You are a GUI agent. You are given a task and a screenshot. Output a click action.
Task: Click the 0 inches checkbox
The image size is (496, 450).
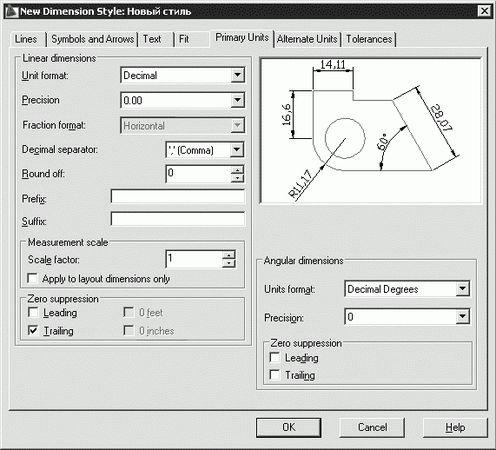(129, 330)
